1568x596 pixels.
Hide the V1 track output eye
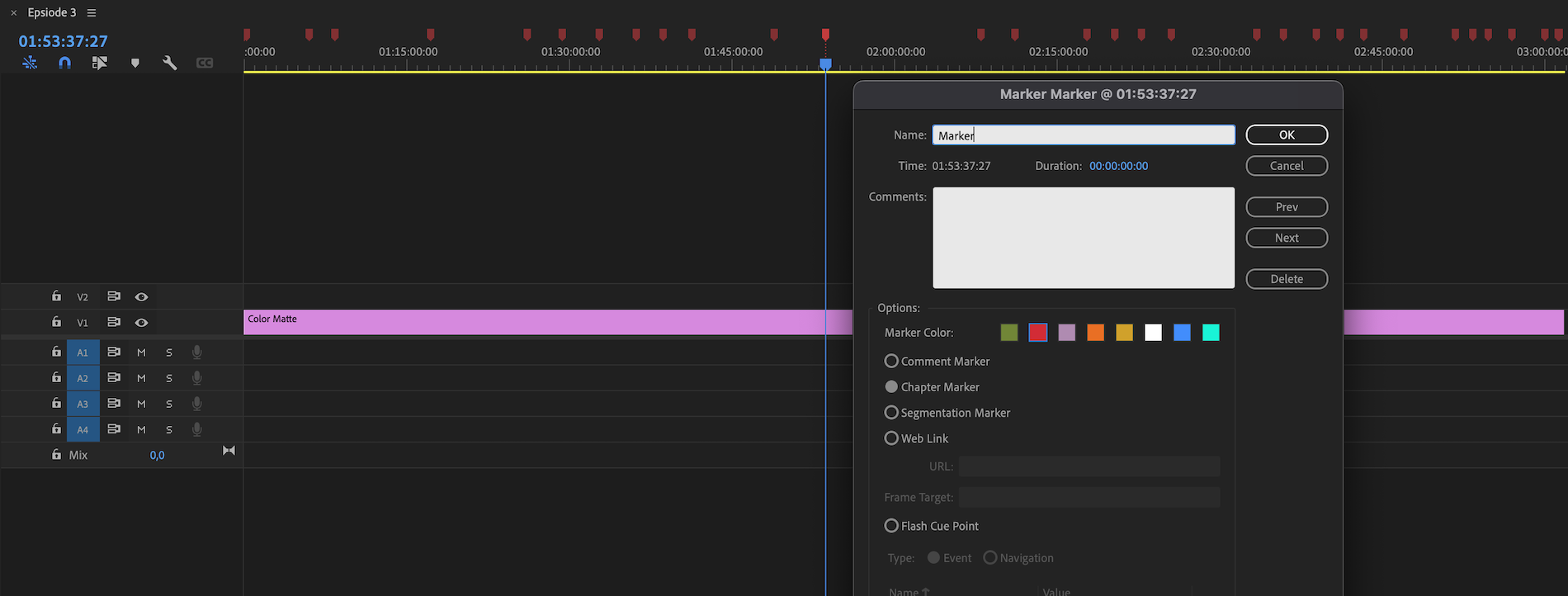tap(141, 323)
